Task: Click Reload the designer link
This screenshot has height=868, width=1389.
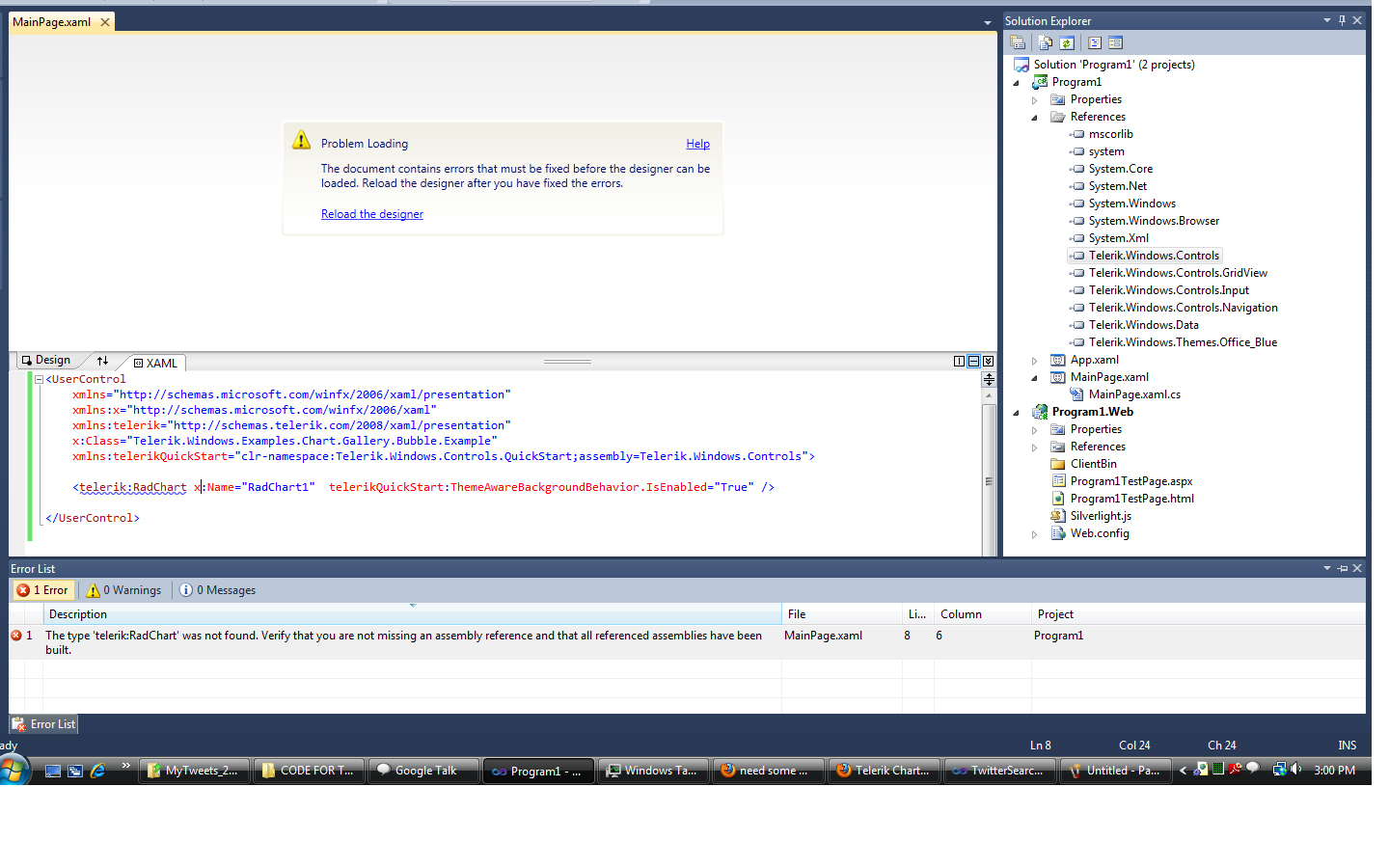Action: point(372,214)
